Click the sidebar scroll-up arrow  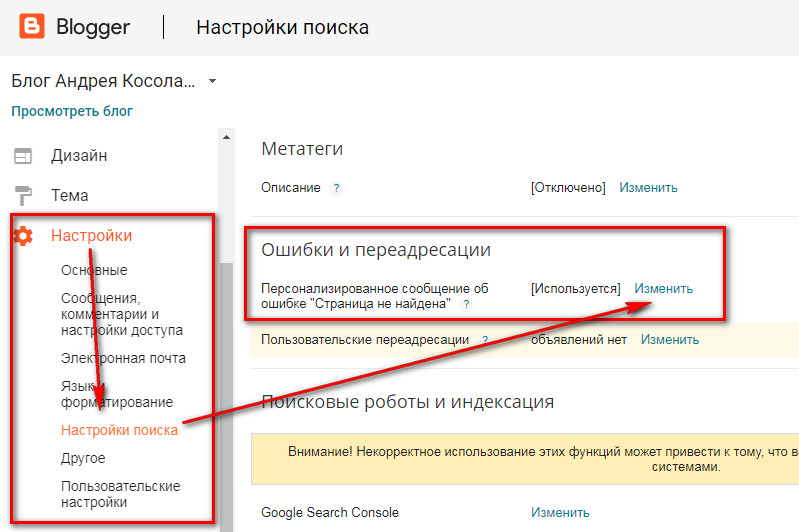click(x=227, y=137)
